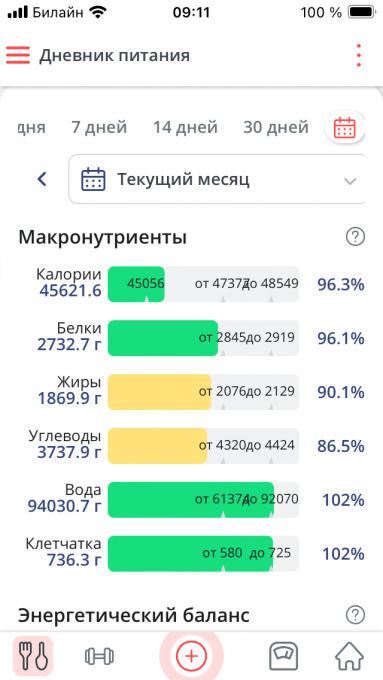Tap the red plus add button
The width and height of the screenshot is (383, 680).
191,656
